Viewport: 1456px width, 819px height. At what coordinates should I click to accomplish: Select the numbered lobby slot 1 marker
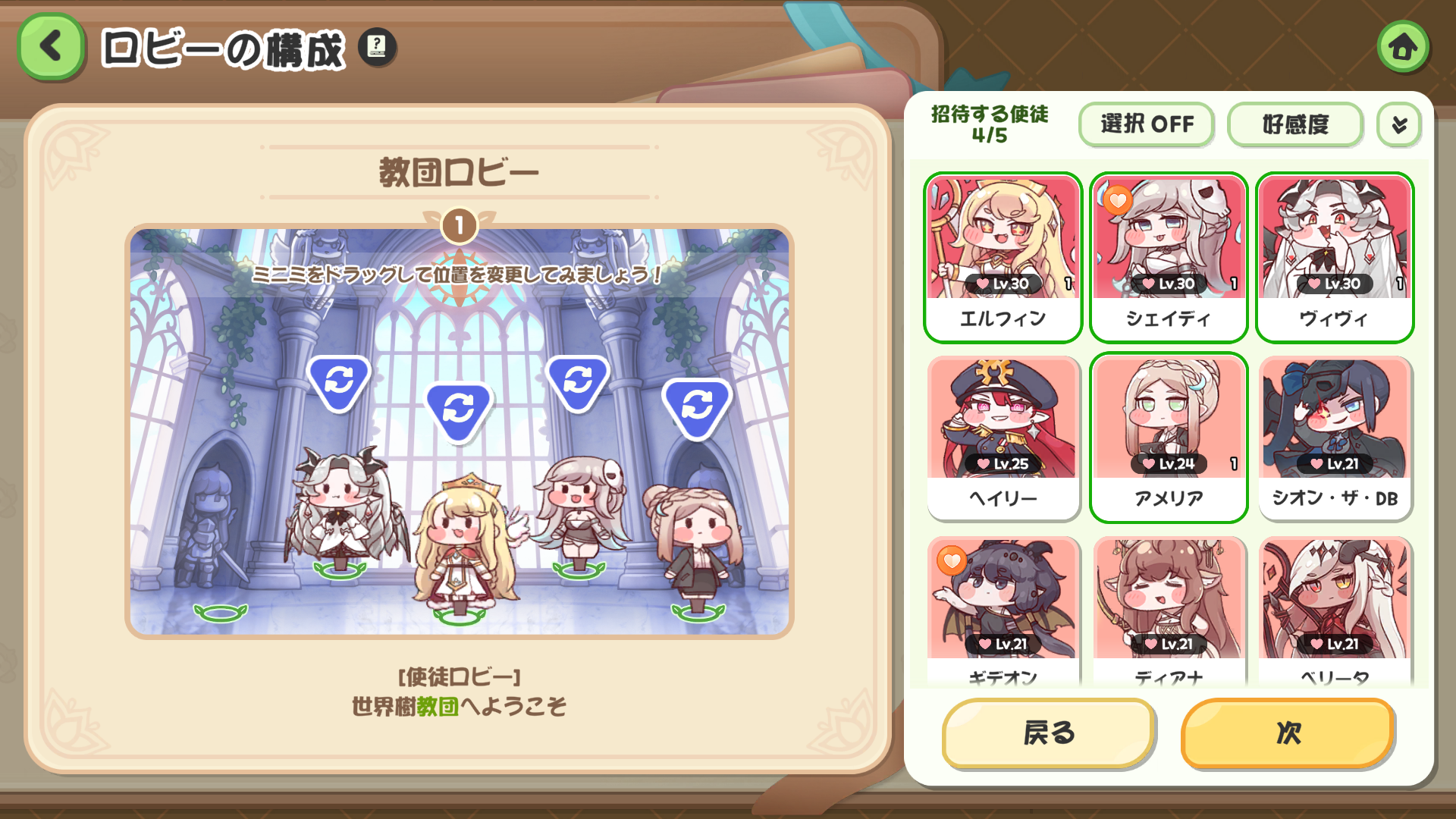coord(459,225)
